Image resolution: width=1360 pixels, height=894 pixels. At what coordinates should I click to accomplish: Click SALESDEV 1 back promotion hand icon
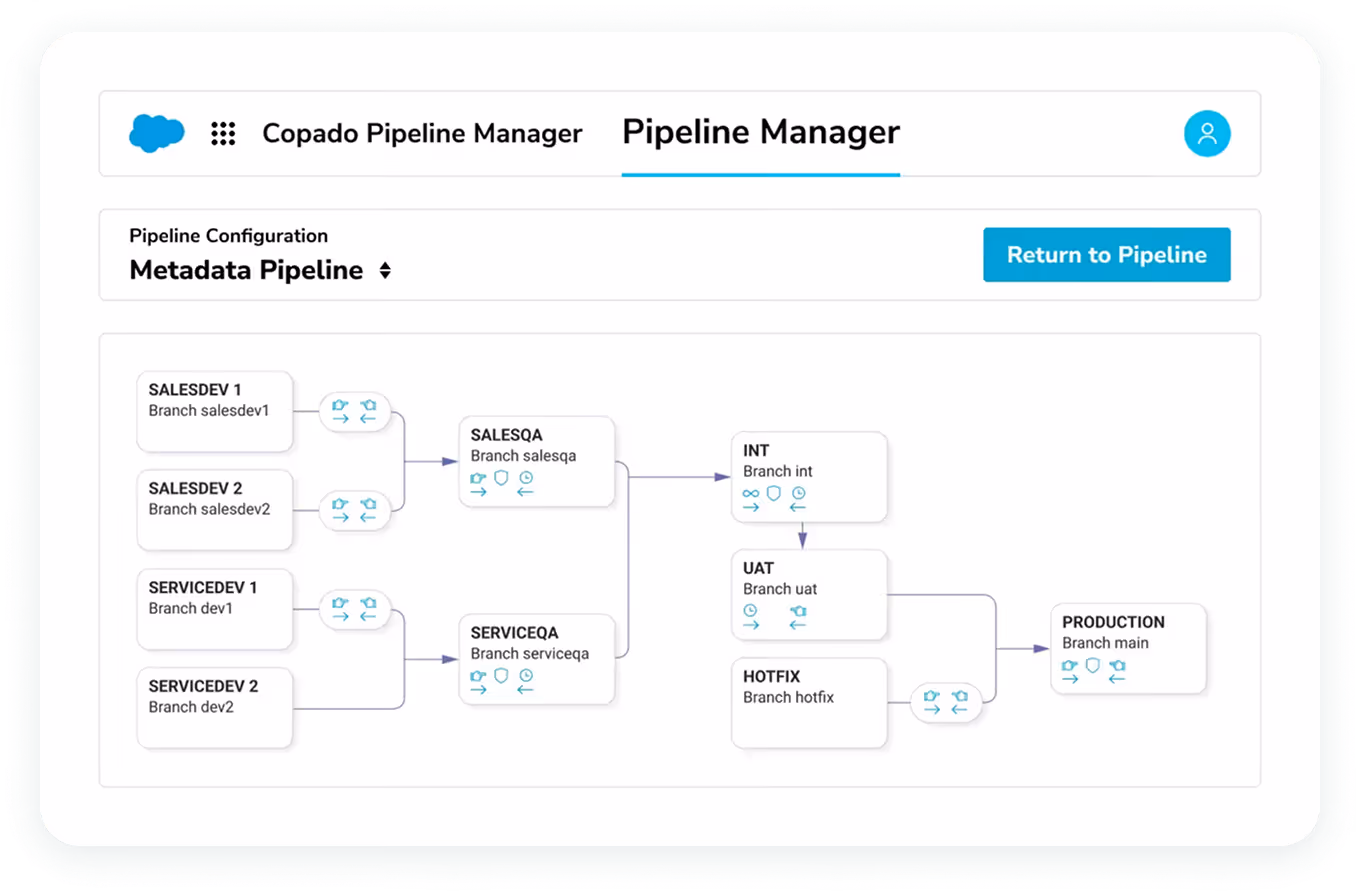368,405
